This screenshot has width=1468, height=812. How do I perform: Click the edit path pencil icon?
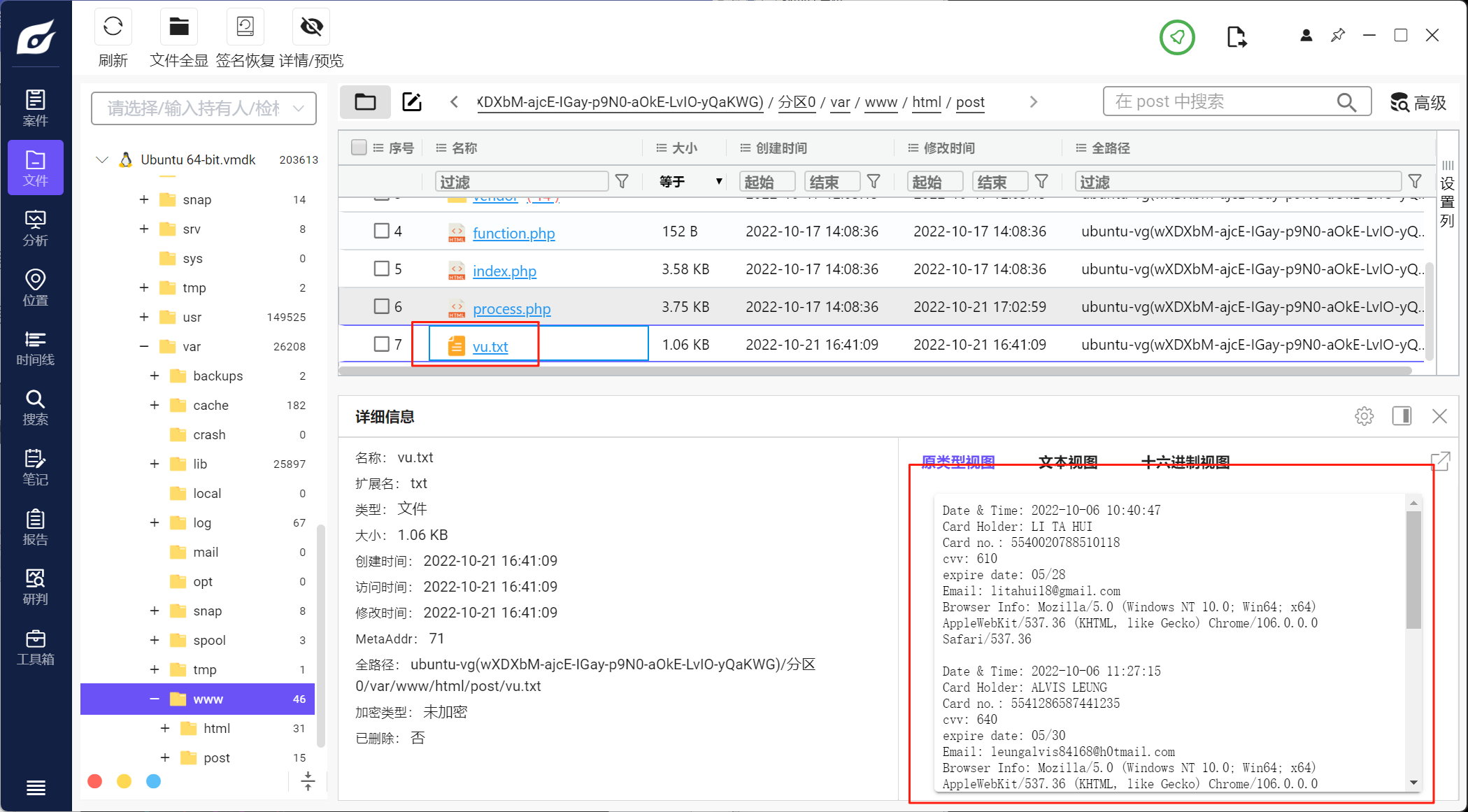(x=412, y=102)
